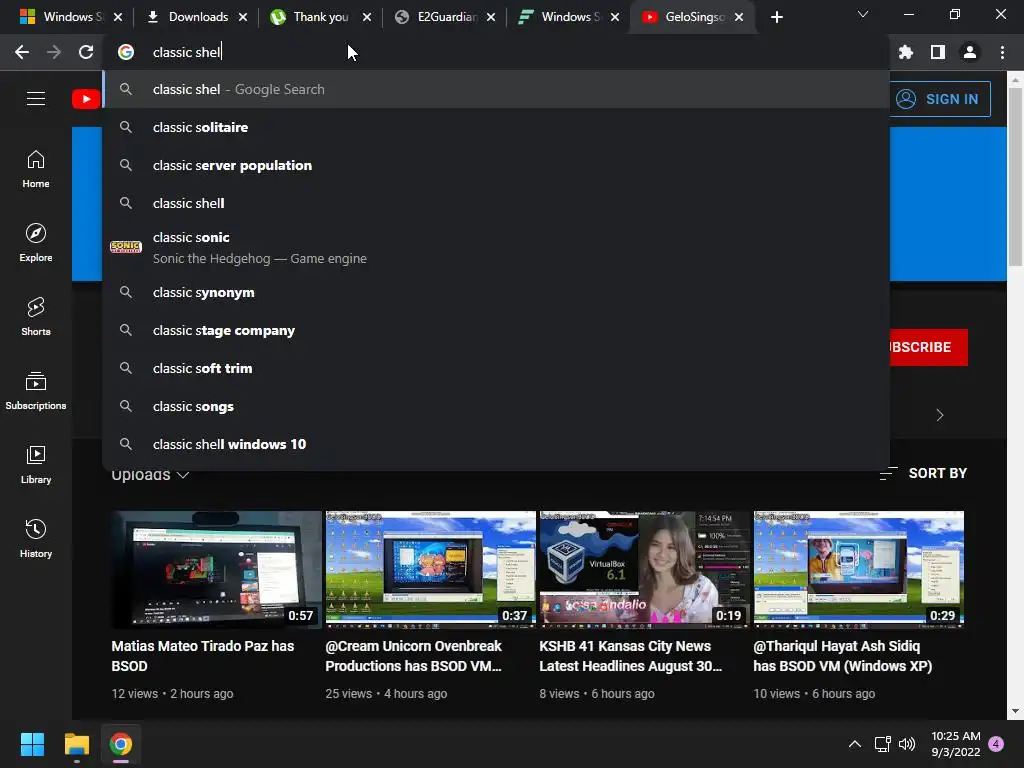Open Library in YouTube sidebar
The height and width of the screenshot is (768, 1024).
[36, 464]
